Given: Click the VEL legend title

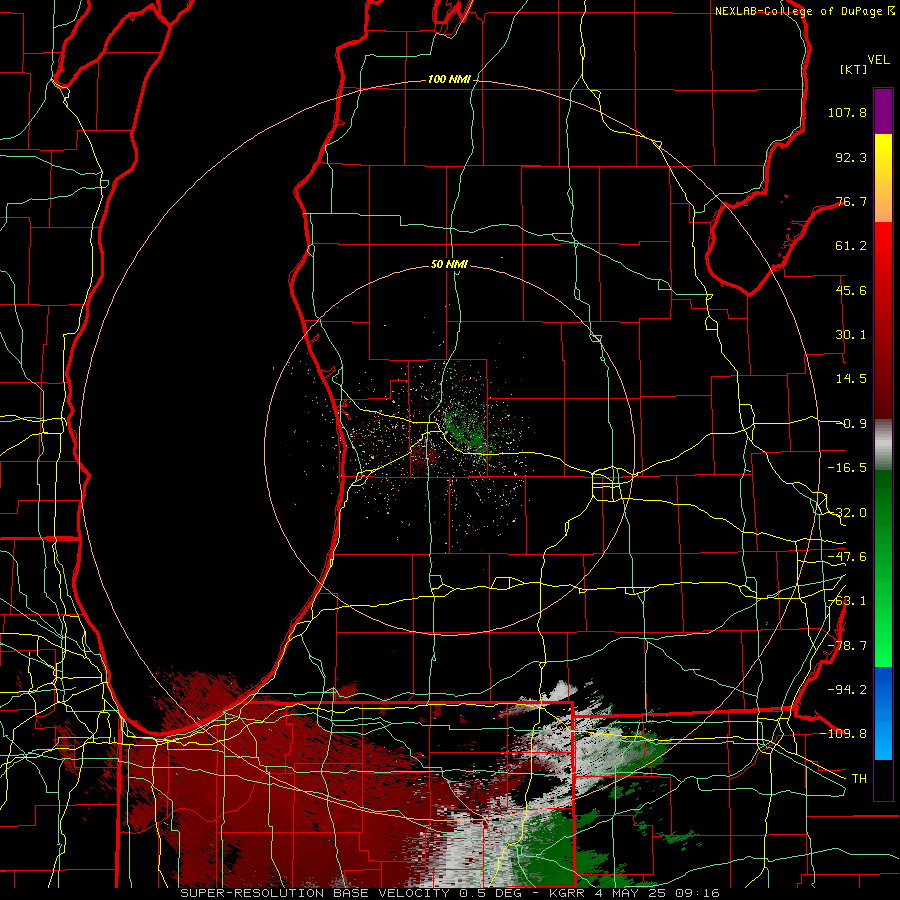Looking at the screenshot, I should tap(878, 60).
